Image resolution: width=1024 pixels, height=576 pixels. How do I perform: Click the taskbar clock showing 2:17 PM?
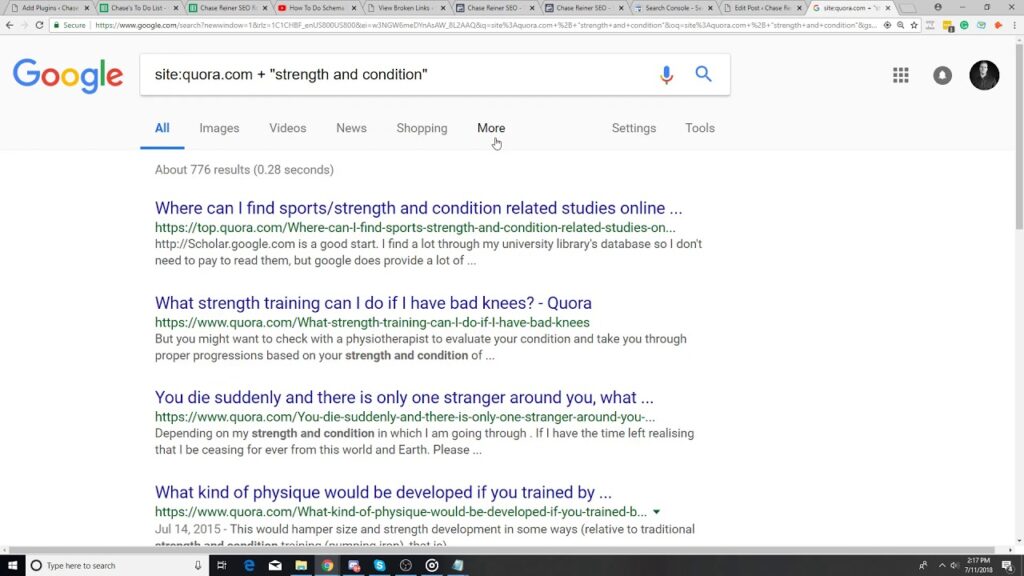pos(978,566)
